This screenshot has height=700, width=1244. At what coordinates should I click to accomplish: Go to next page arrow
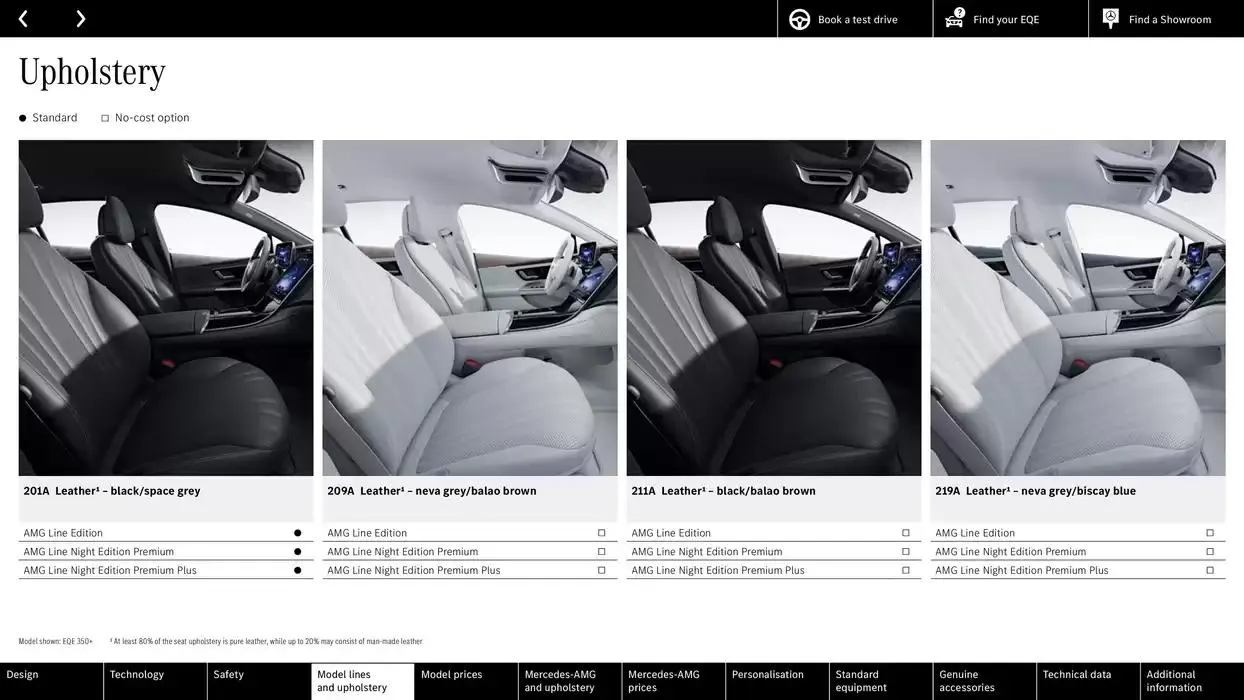point(80,19)
